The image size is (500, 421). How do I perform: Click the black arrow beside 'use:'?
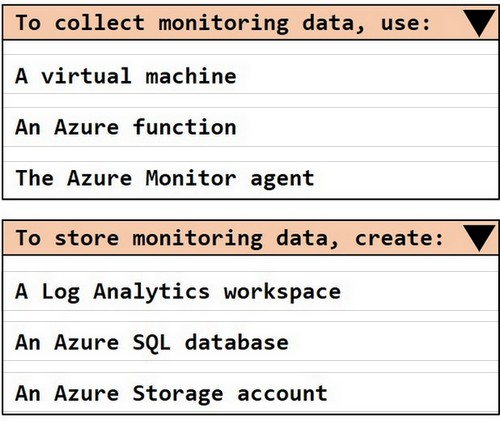479,23
